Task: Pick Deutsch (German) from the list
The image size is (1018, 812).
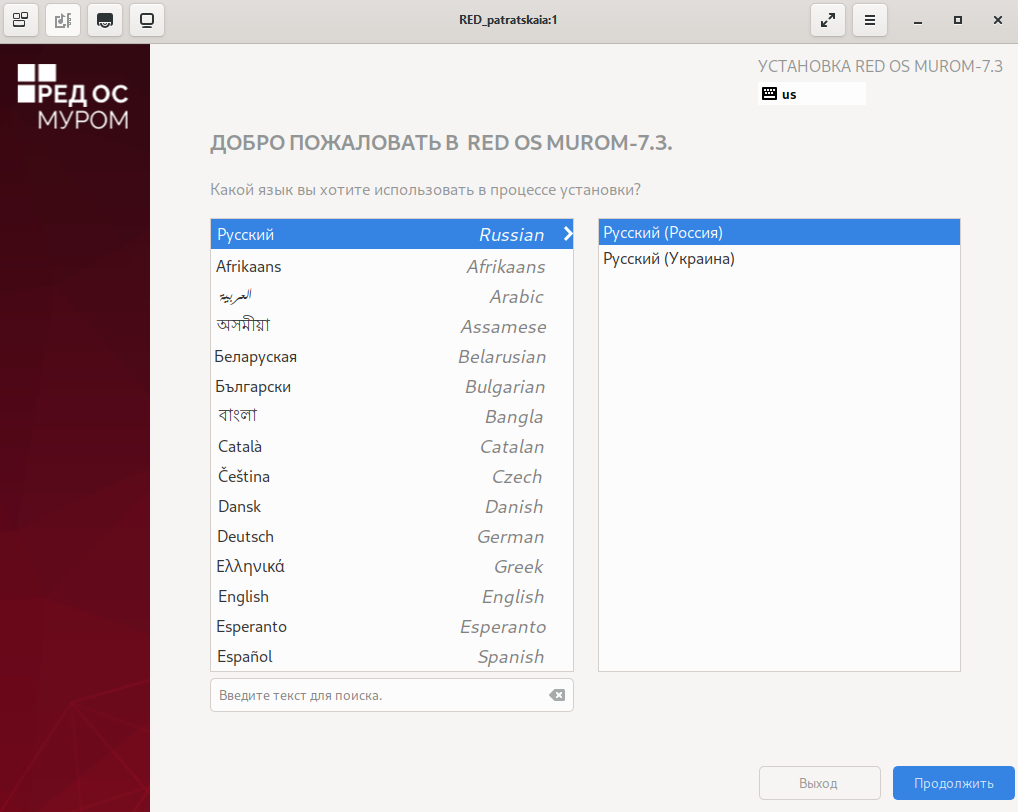Action: [x=391, y=536]
